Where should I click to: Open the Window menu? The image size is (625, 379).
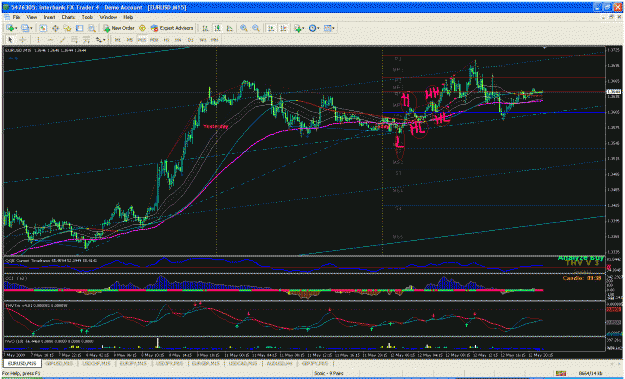[x=108, y=18]
